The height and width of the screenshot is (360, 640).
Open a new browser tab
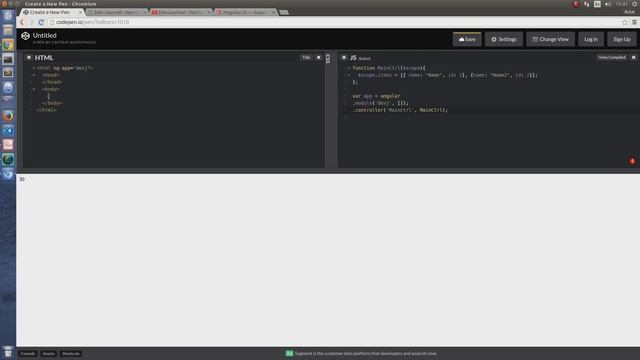coord(284,12)
